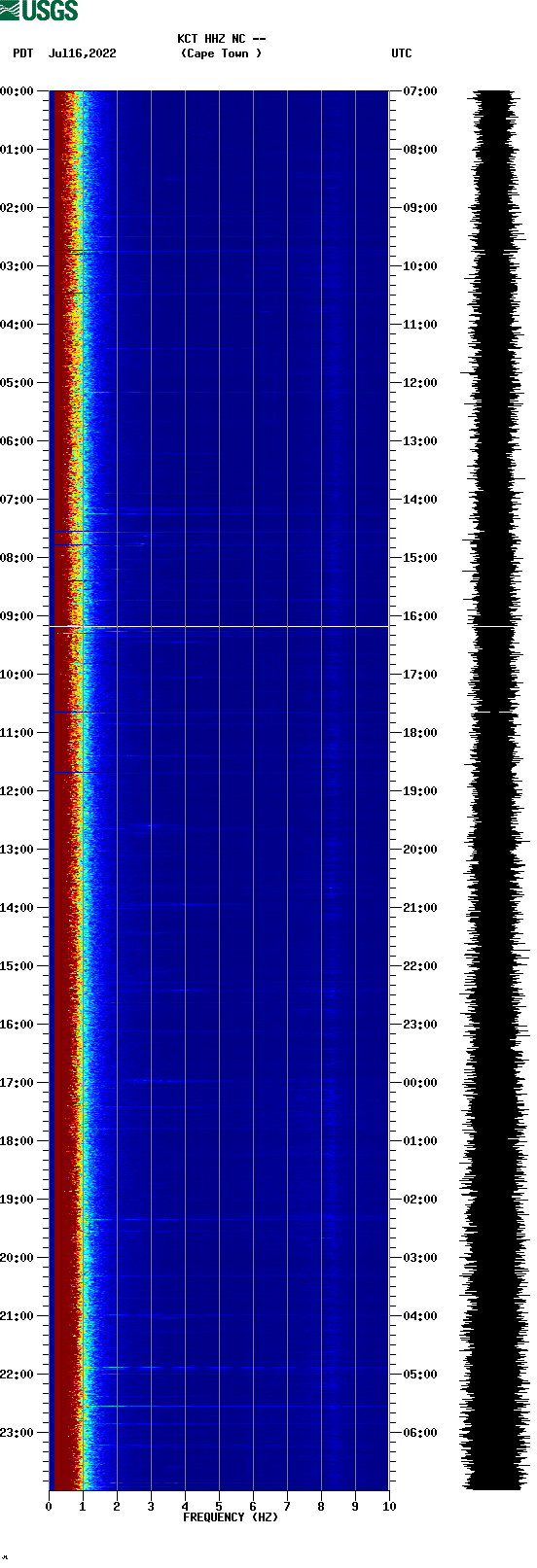
Task: Click the UTC timezone label
Action: [402, 53]
